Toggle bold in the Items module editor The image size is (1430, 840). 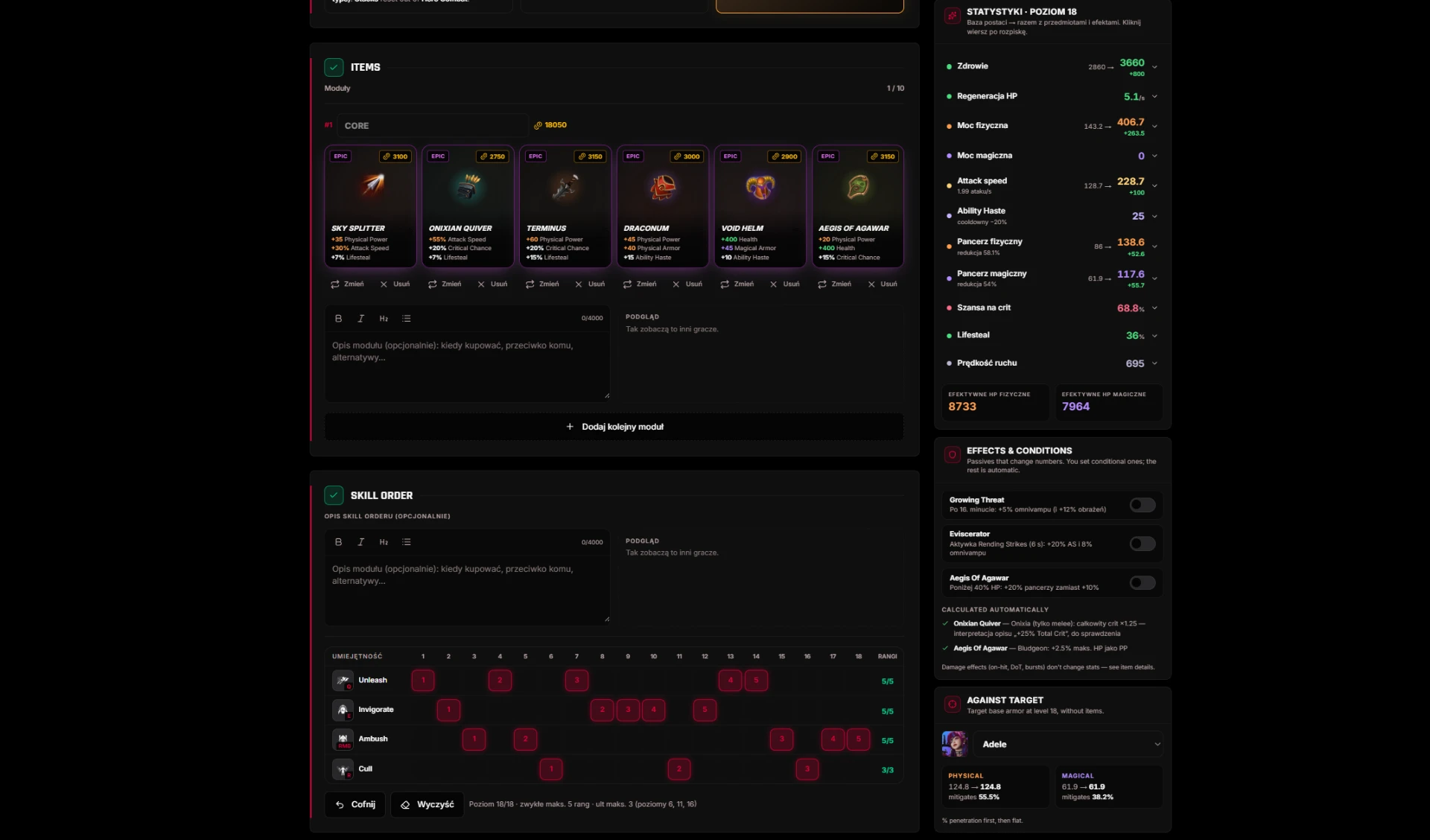[x=338, y=318]
